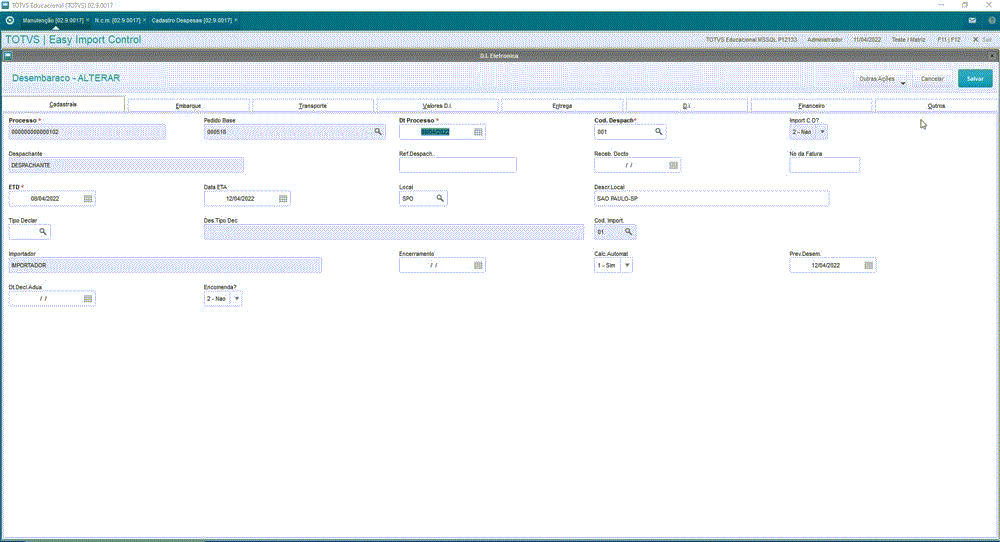Open the Data ETA calendar icon
The height and width of the screenshot is (542, 1000).
click(283, 199)
